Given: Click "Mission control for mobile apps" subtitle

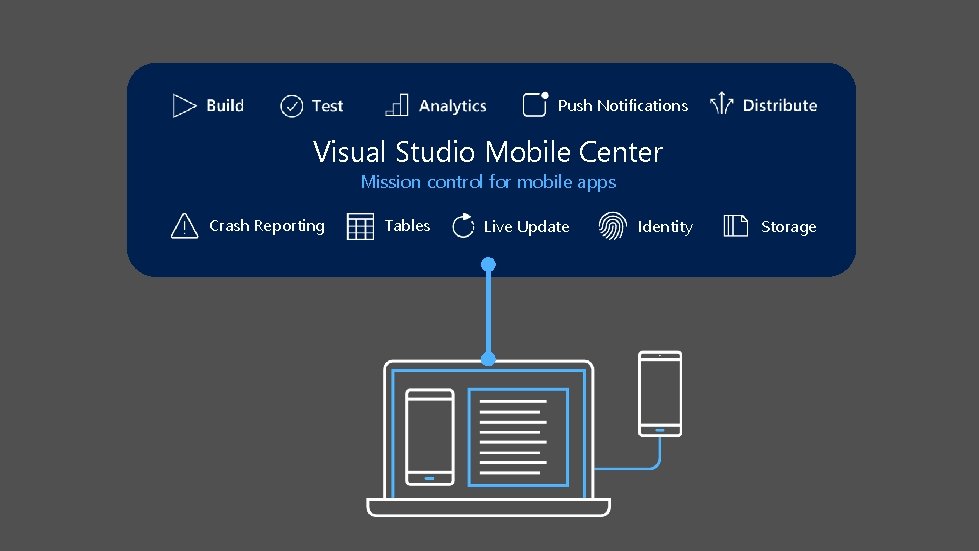Looking at the screenshot, I should pyautogui.click(x=488, y=182).
